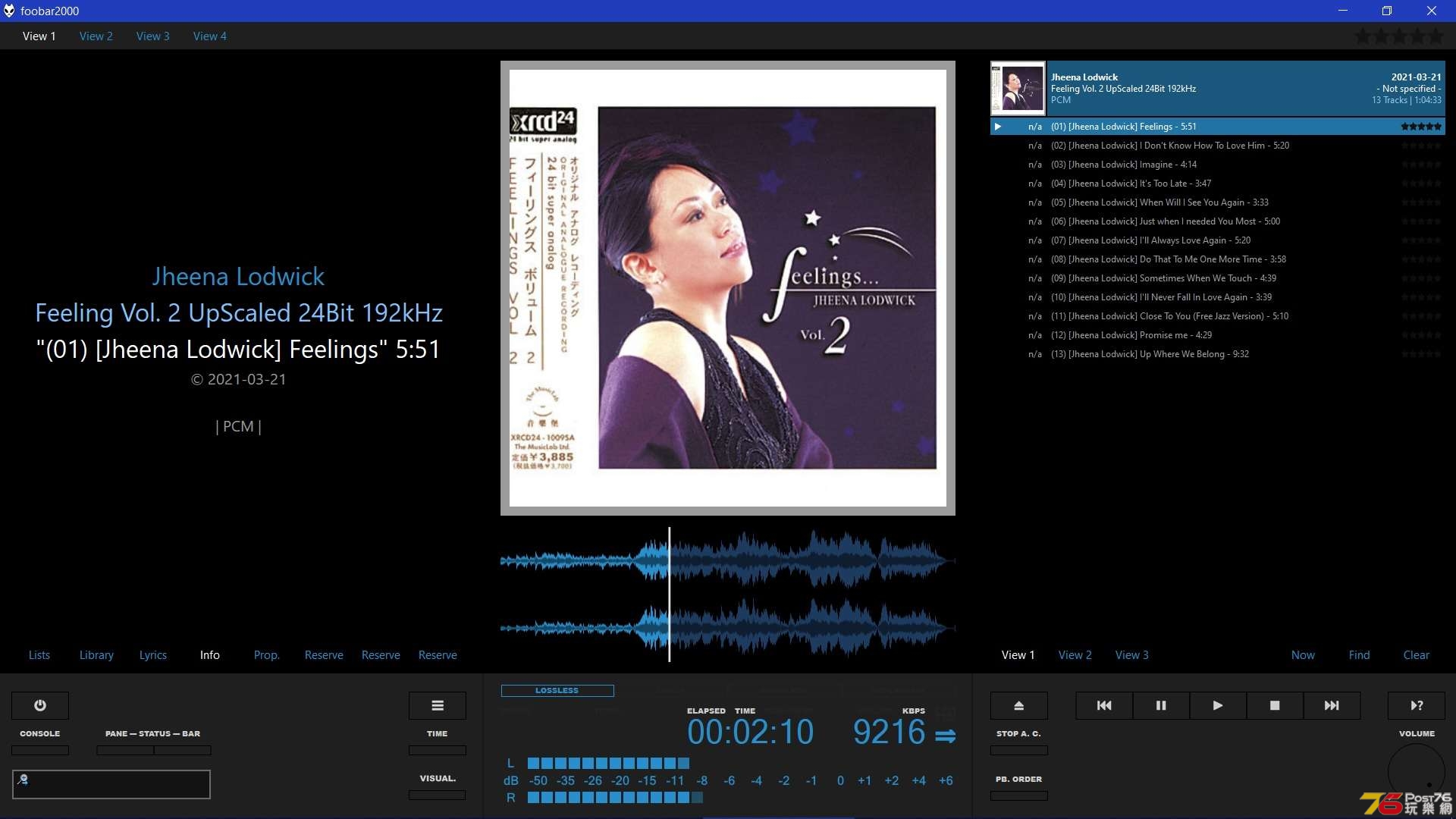The image size is (1456, 819).
Task: Click the now-playing arrow indicator on track 01
Action: coord(998,127)
